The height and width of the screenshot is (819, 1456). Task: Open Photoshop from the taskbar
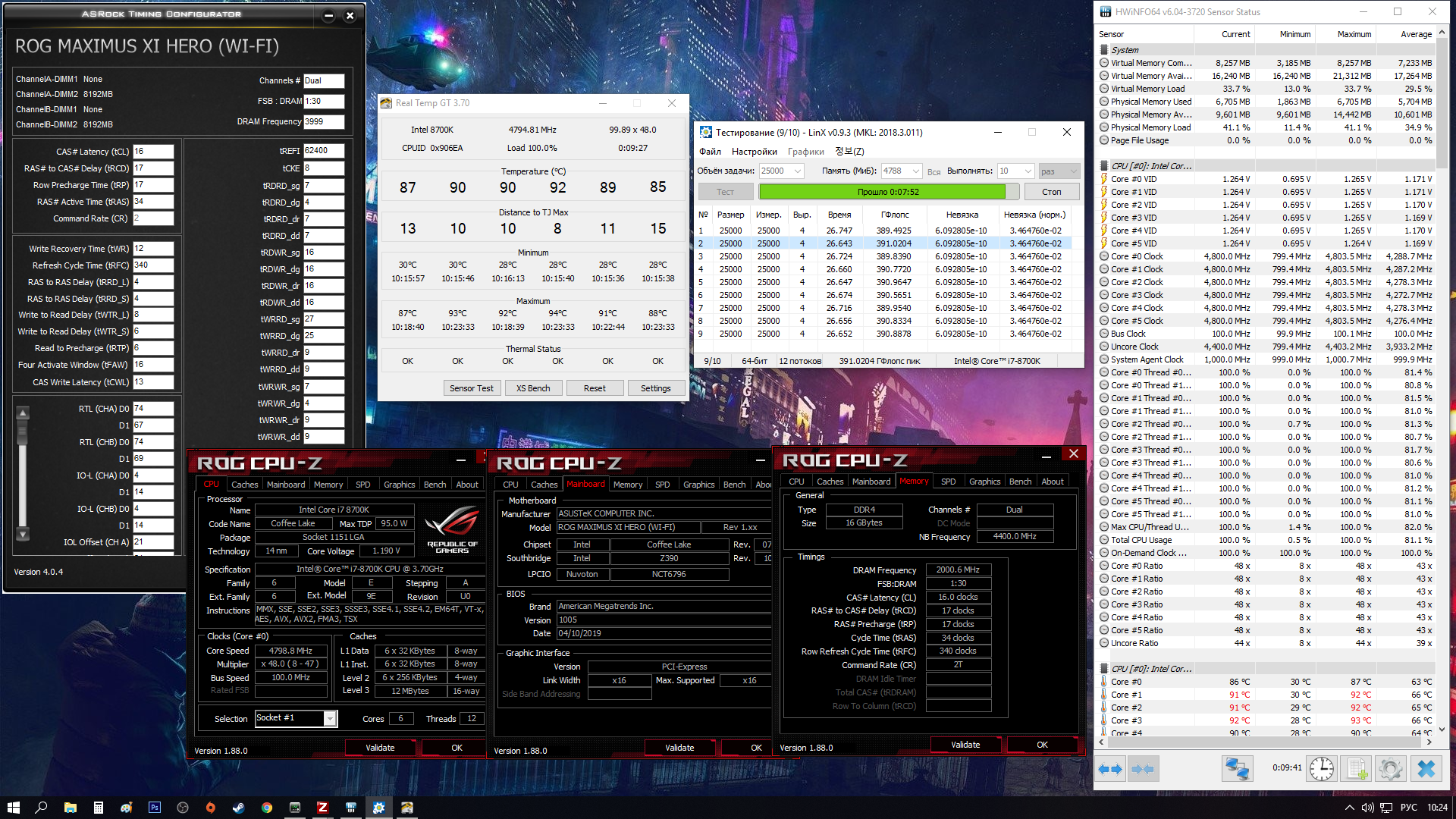[x=155, y=808]
